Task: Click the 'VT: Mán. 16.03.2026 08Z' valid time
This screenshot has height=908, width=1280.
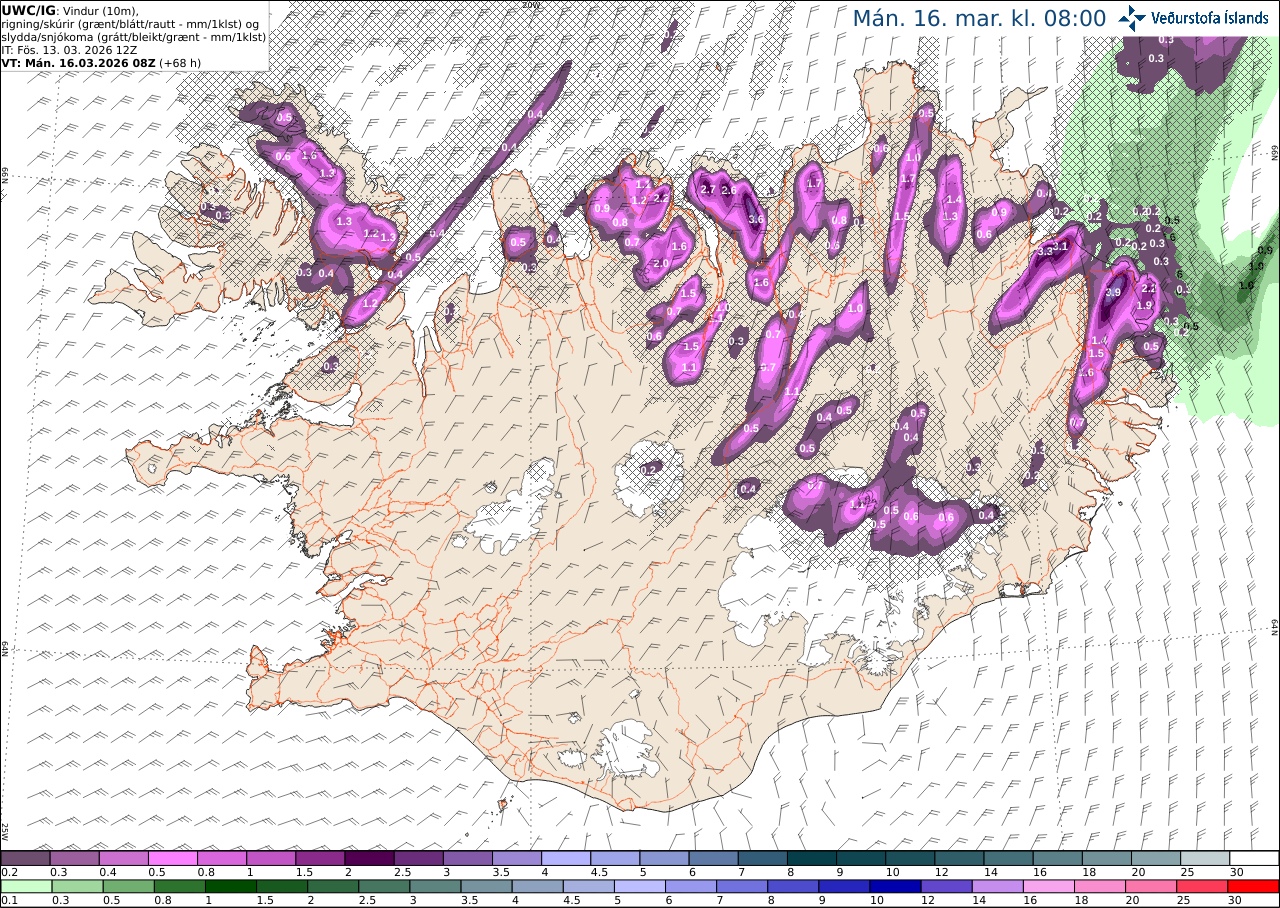Action: click(x=78, y=62)
